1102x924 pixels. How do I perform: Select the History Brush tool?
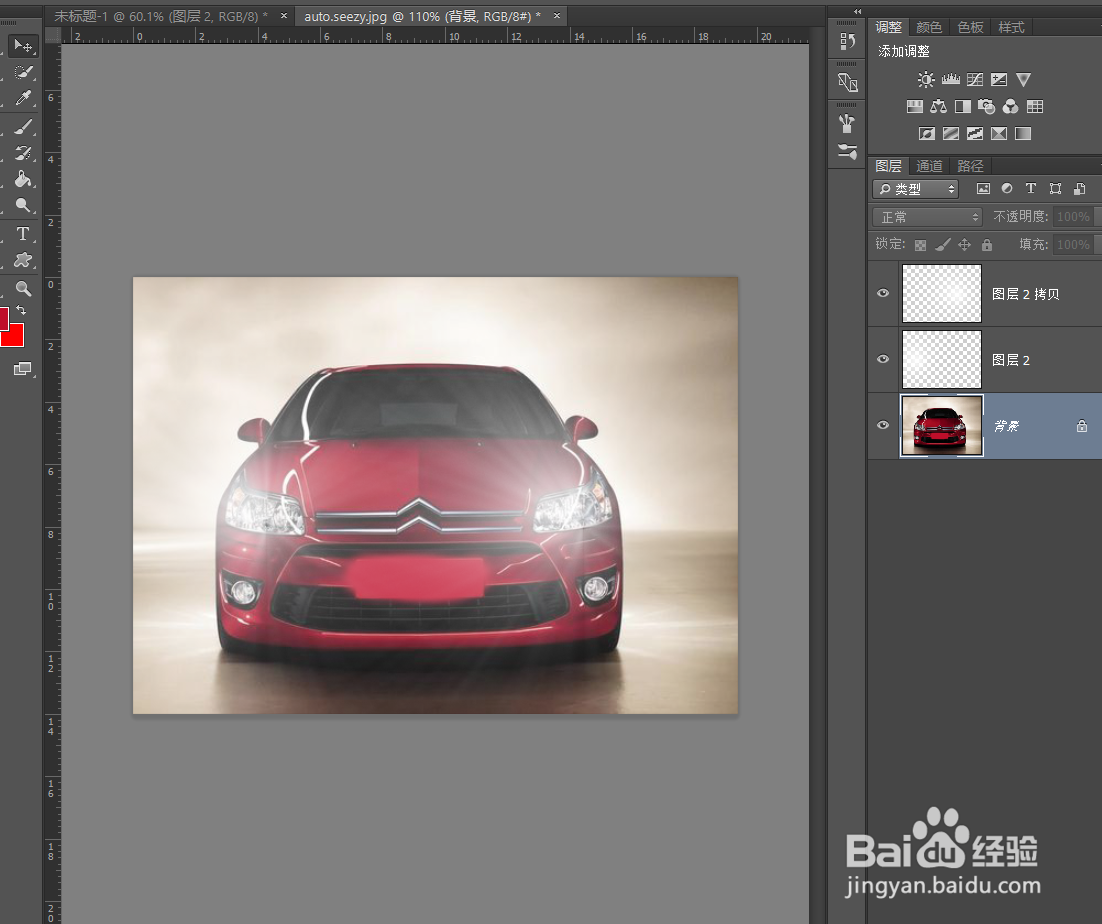click(x=22, y=153)
